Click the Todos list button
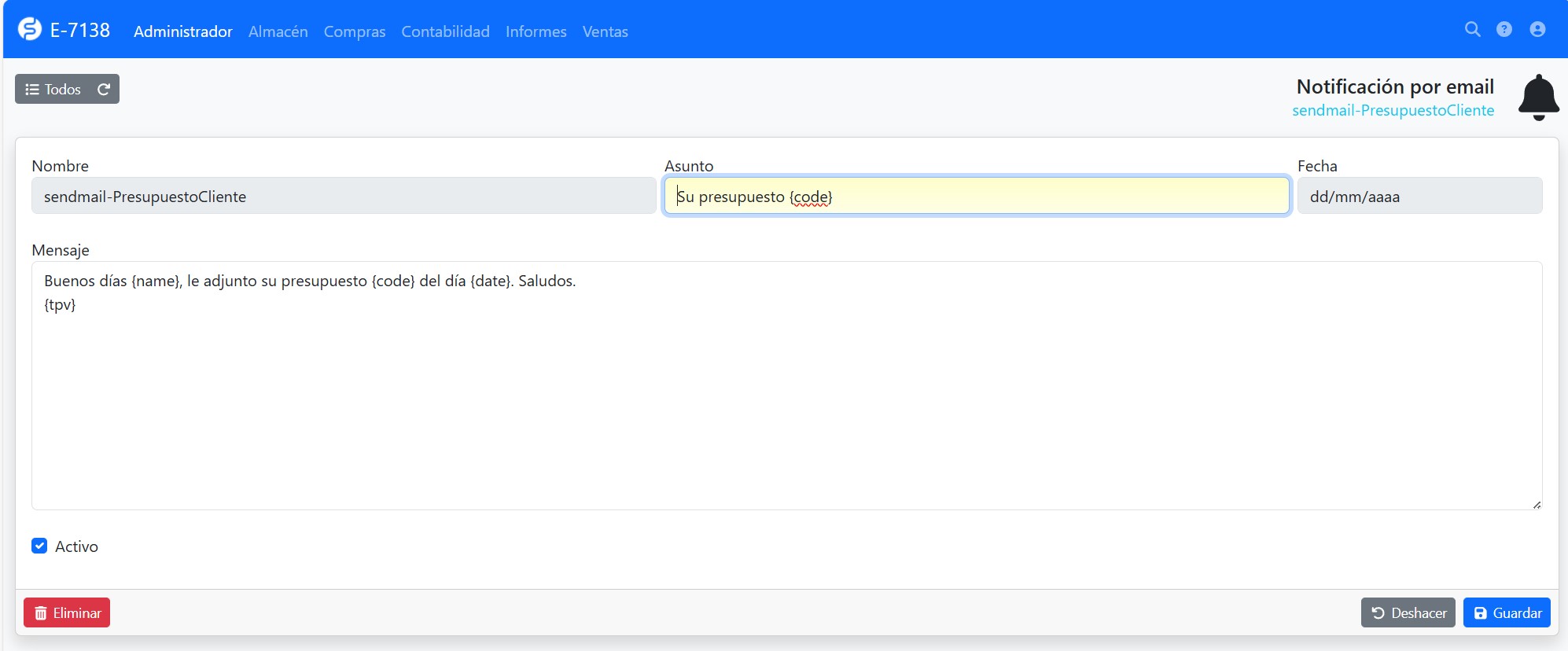Viewport: 1568px width, 651px height. [53, 90]
